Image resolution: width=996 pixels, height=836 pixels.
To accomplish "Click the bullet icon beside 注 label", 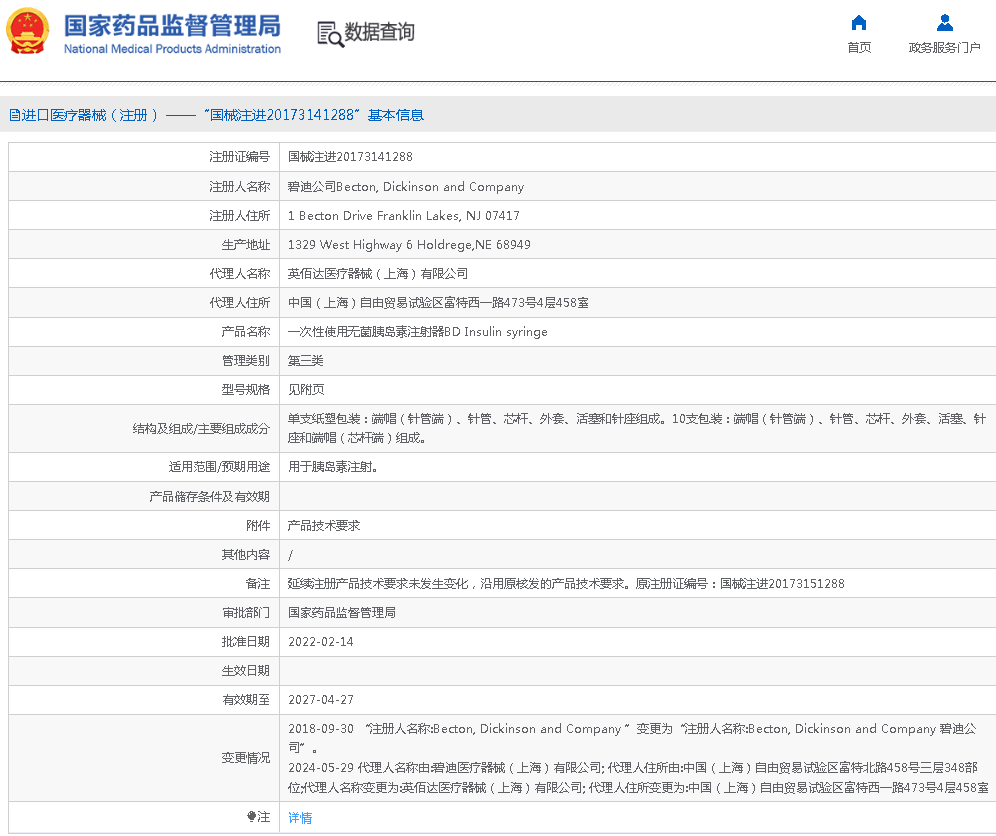I will coord(252,817).
